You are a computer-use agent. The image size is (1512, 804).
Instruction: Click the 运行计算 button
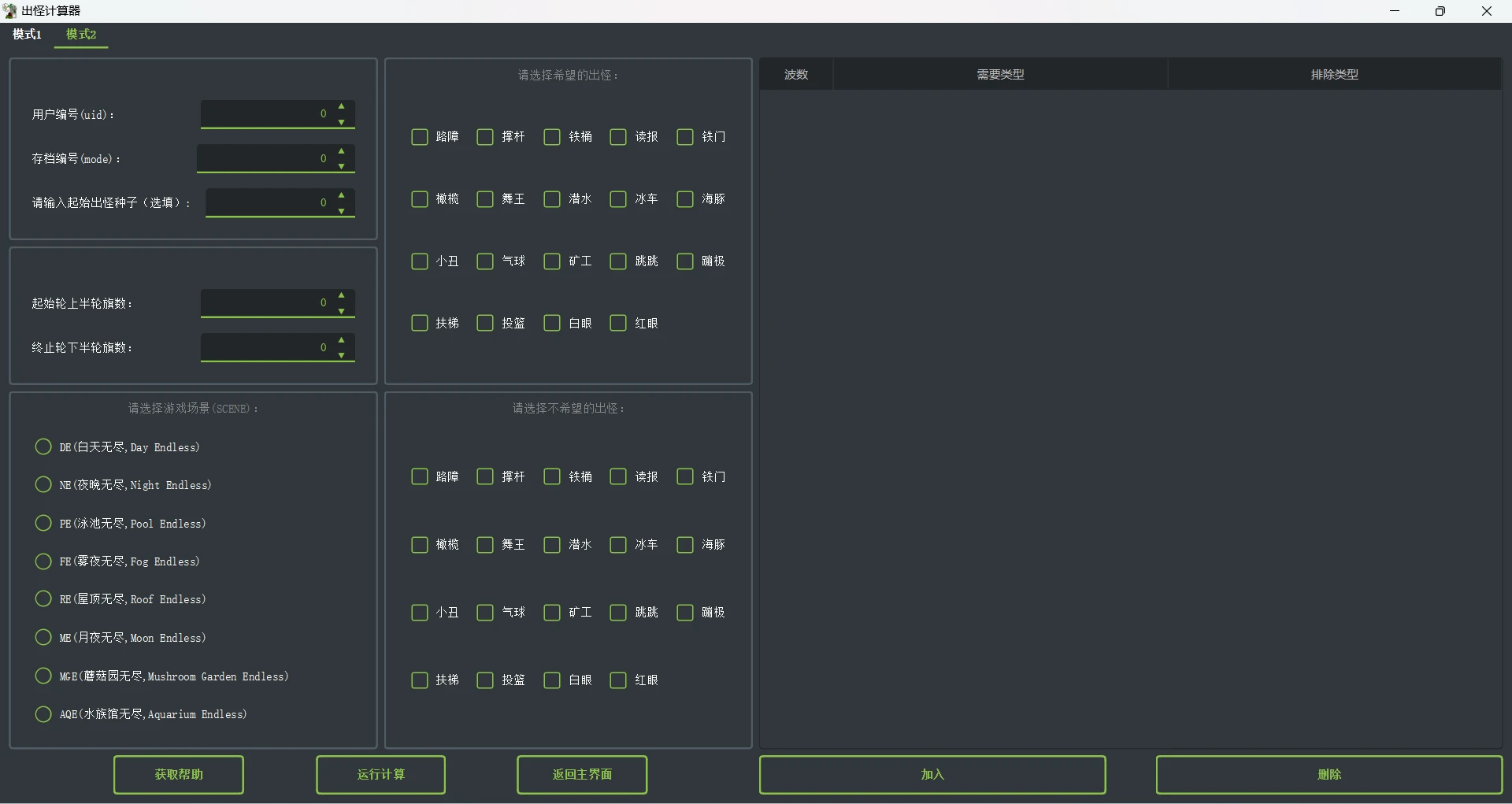point(380,775)
